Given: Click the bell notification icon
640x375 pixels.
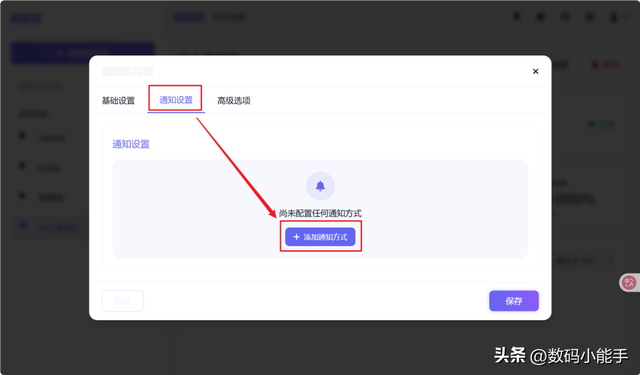Looking at the screenshot, I should coord(320,186).
